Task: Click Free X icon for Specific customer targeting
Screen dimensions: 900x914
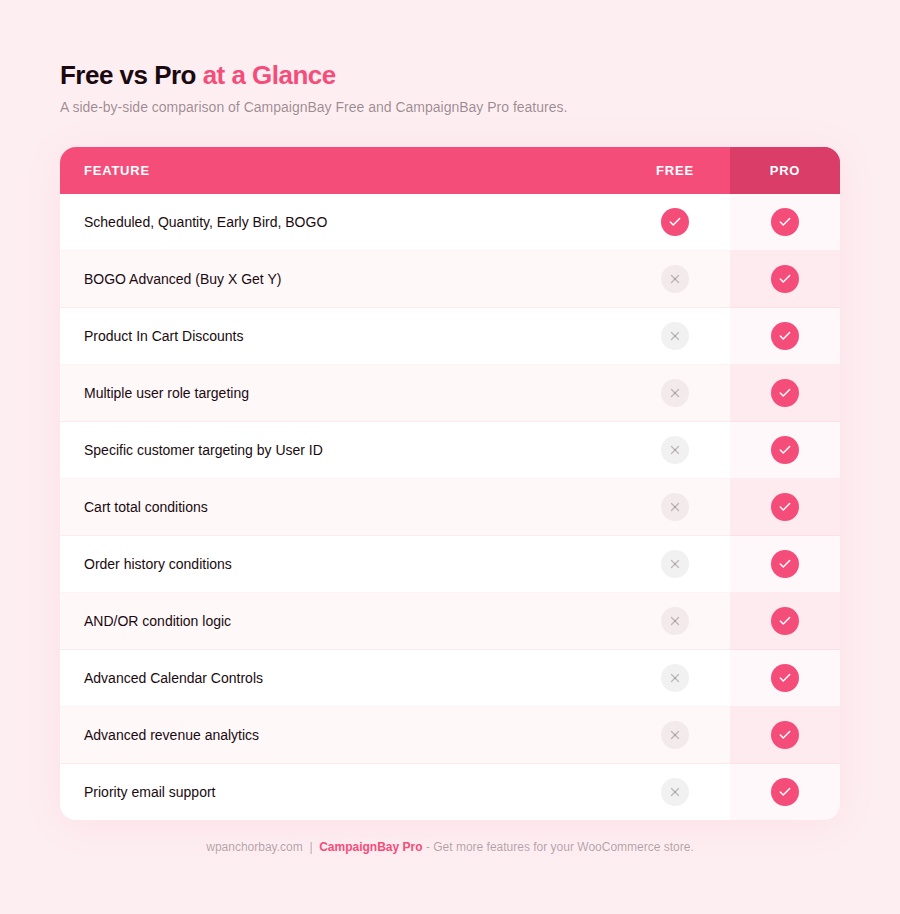Action: 675,450
